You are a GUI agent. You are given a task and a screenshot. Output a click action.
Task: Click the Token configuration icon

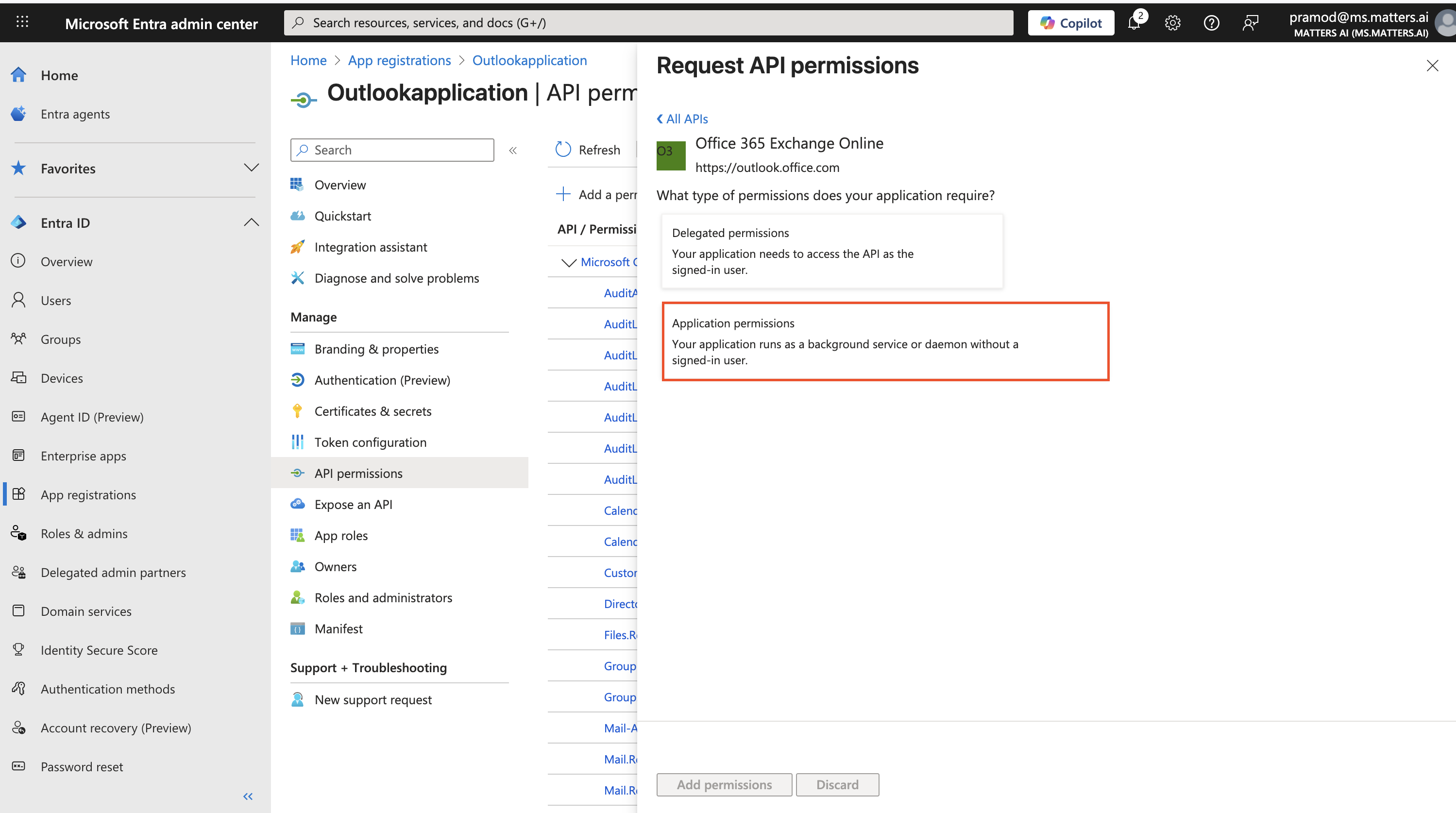(297, 442)
